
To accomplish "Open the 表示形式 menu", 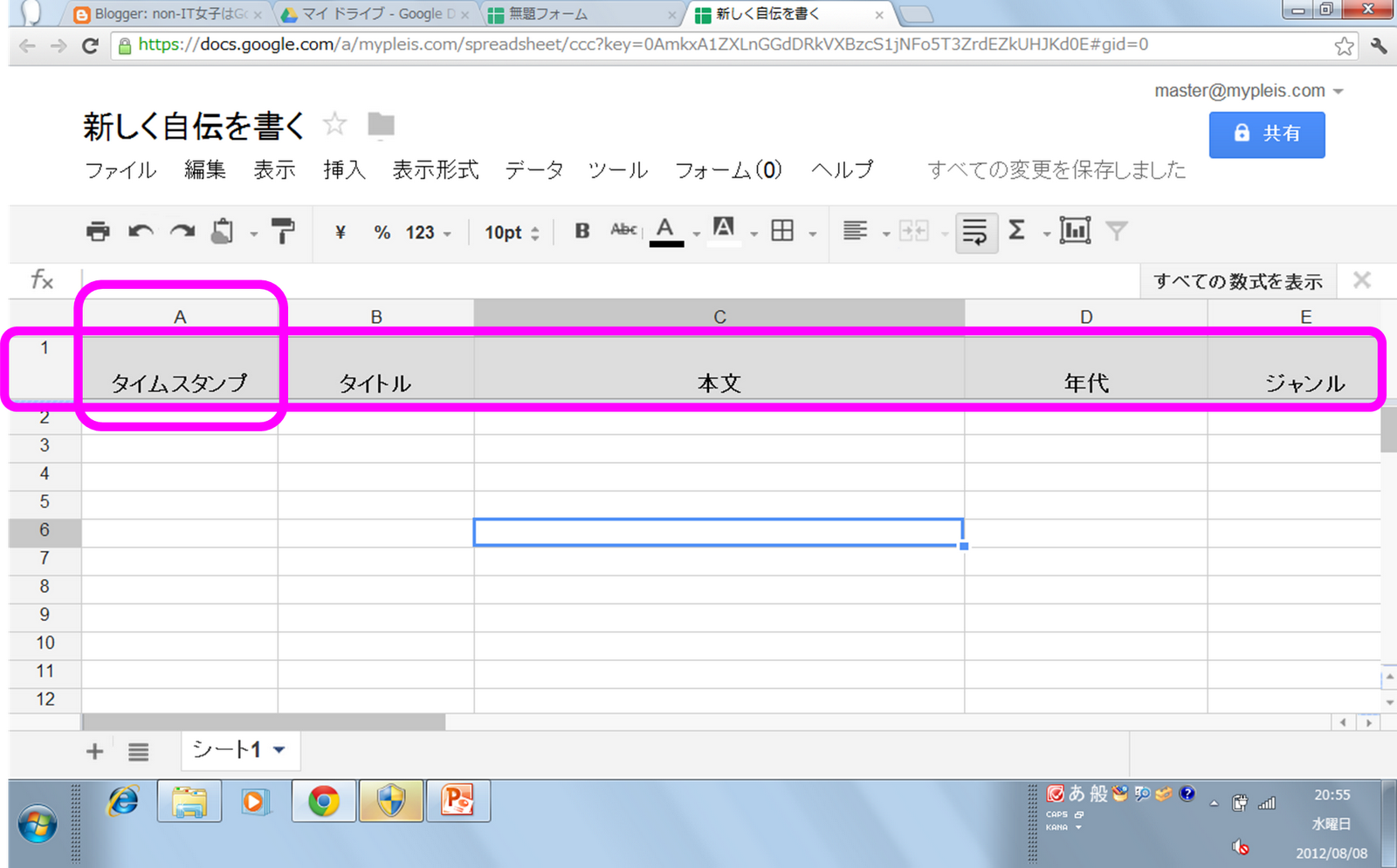I will pyautogui.click(x=436, y=169).
